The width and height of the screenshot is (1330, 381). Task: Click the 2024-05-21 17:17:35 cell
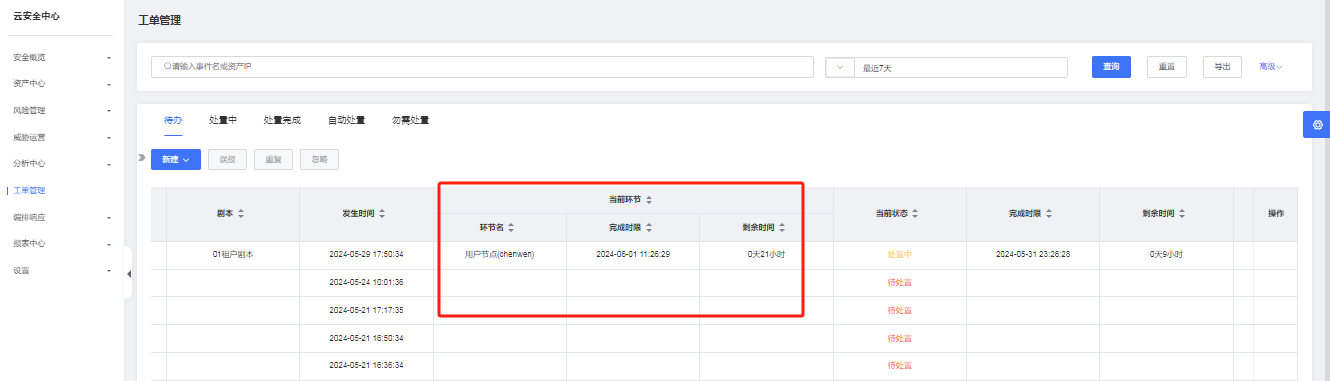pos(366,310)
